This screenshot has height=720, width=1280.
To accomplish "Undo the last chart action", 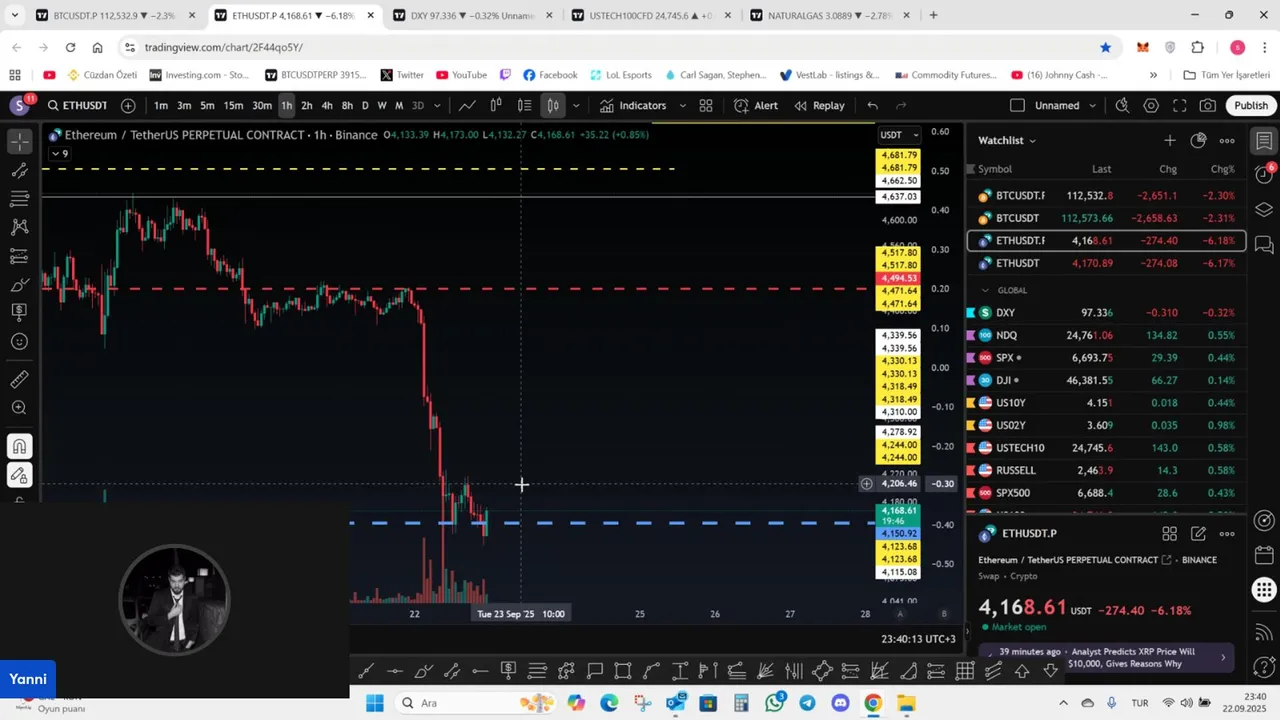I will coord(873,105).
